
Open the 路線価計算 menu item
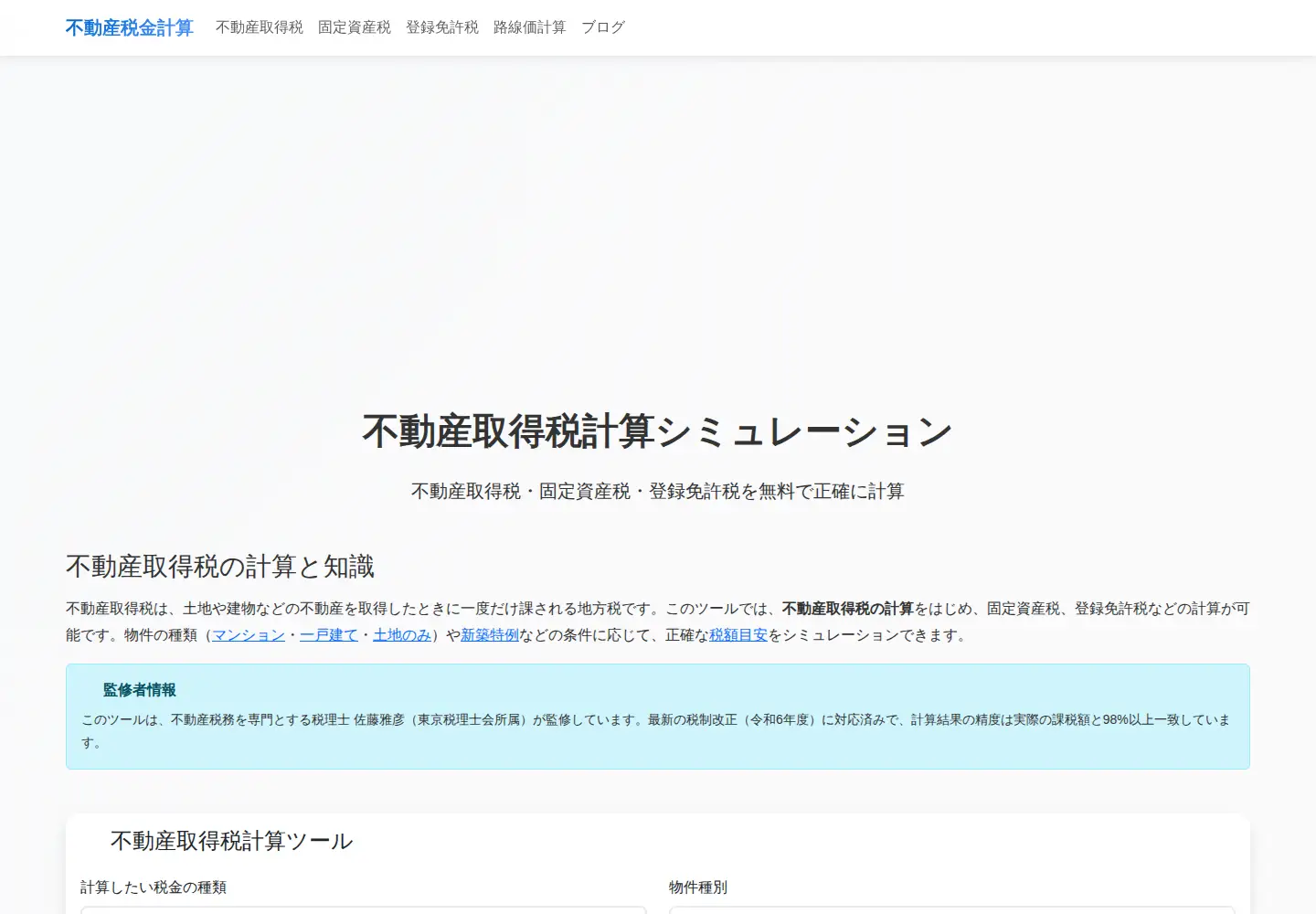(x=530, y=27)
